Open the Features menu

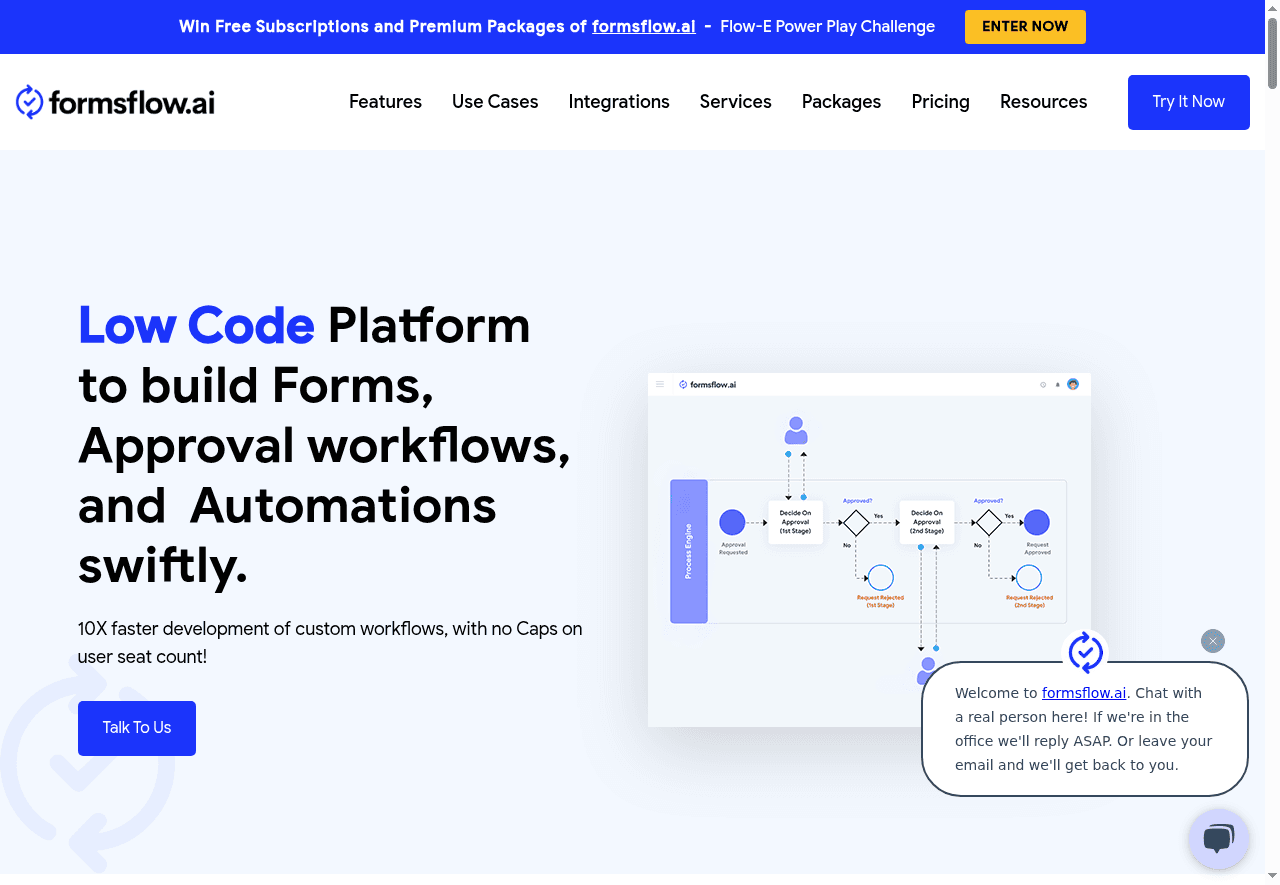[385, 102]
